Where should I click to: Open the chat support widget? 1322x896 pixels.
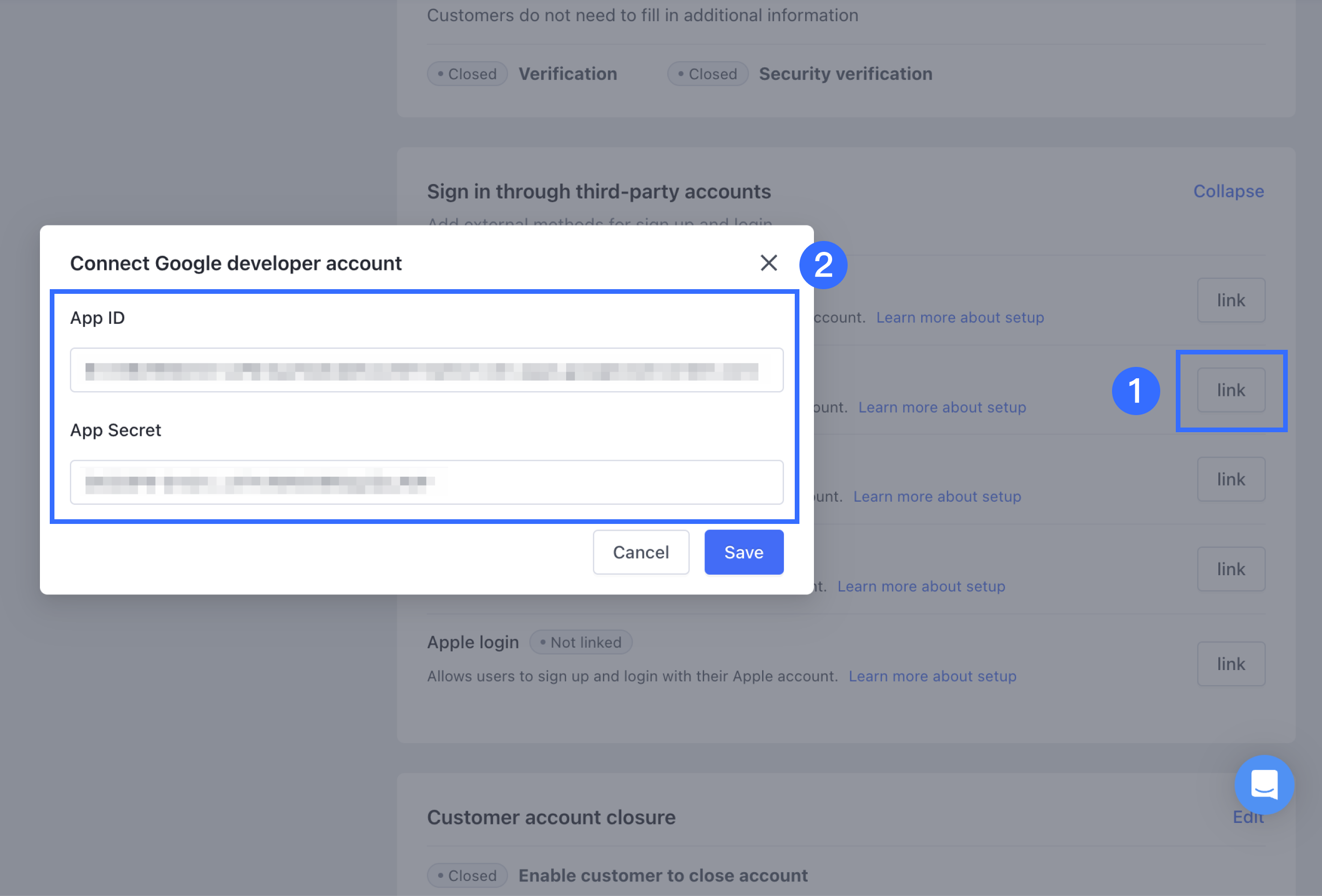click(1264, 785)
